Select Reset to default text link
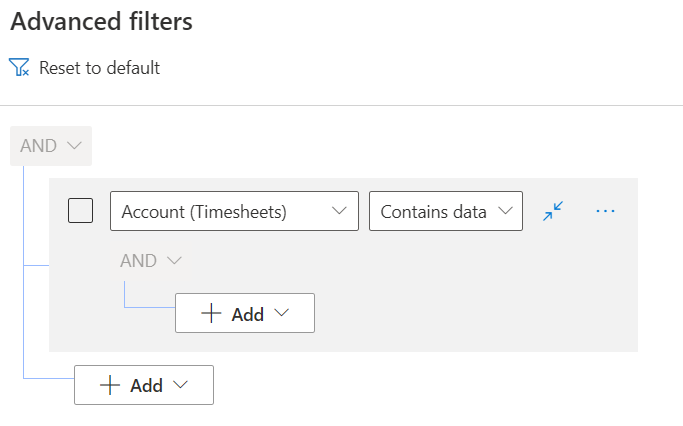This screenshot has height=426, width=683. (x=99, y=68)
